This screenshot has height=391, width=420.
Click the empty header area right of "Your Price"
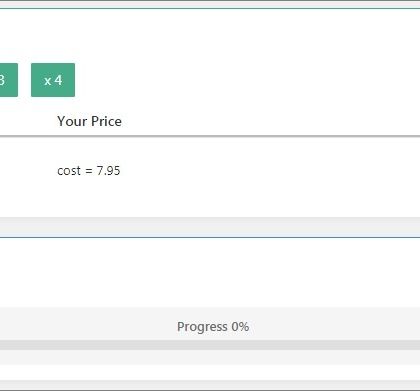tap(270, 121)
